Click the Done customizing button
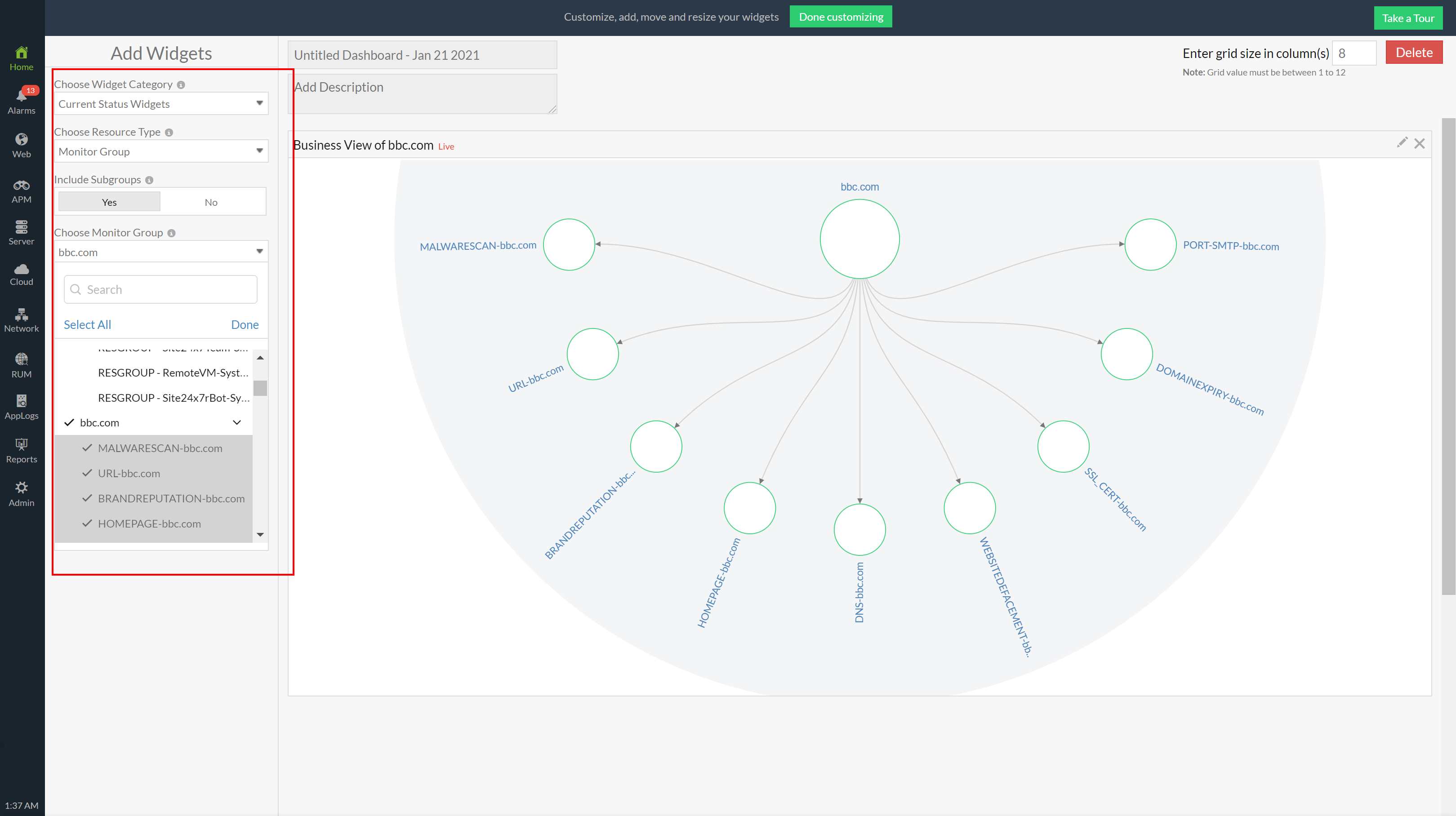1456x816 pixels. pos(841,17)
